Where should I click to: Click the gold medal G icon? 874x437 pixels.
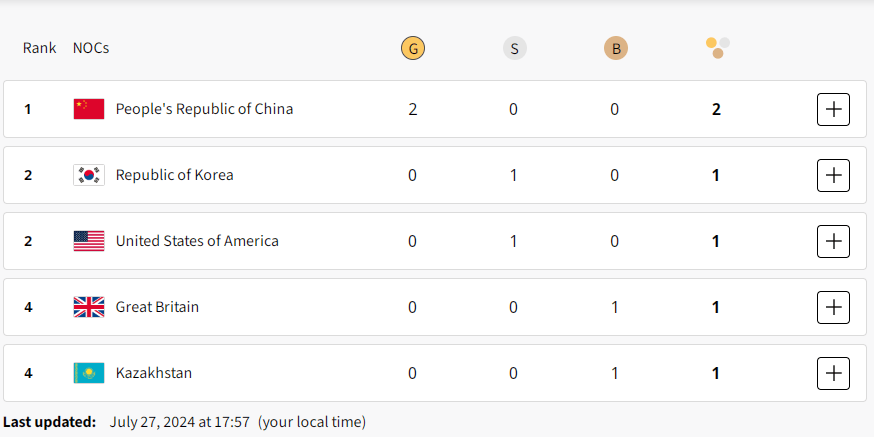(x=412, y=48)
